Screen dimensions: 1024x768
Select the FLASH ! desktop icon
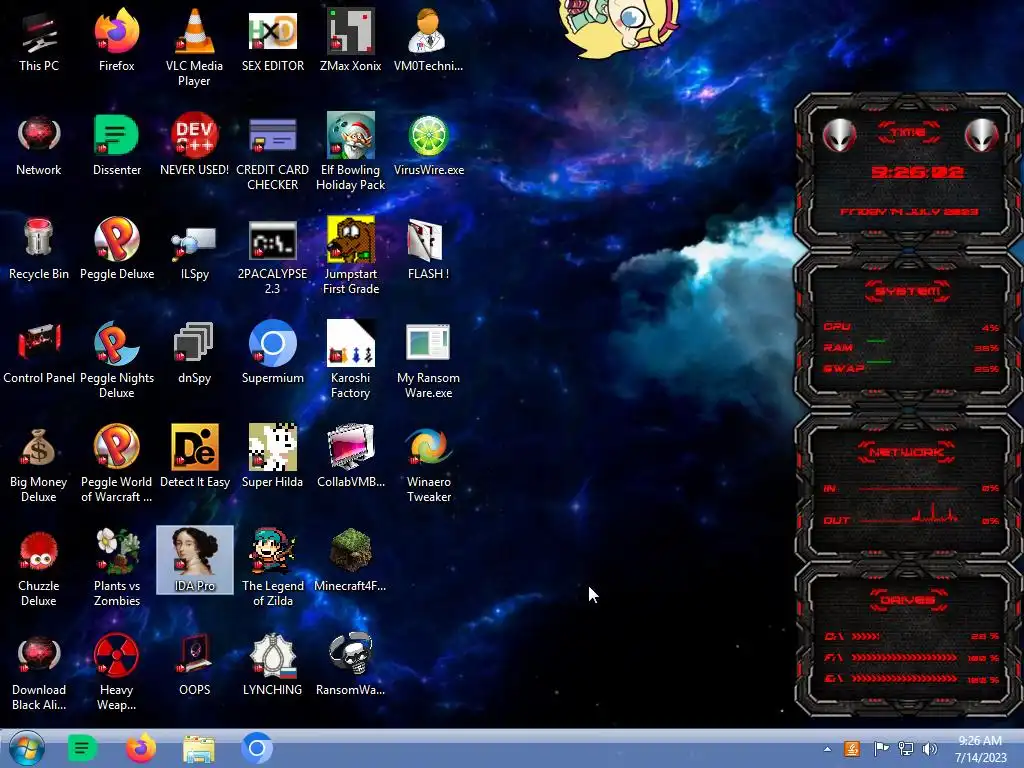point(428,249)
